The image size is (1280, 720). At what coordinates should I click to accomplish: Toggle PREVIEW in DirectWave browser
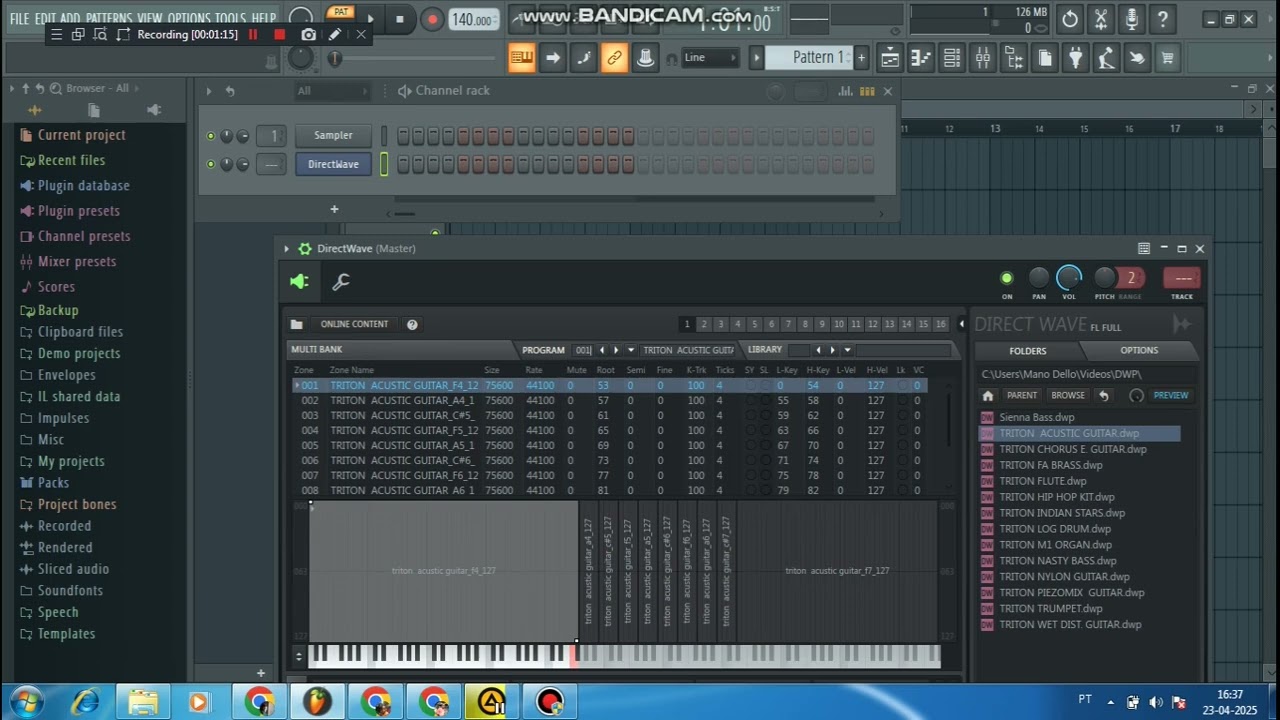pyautogui.click(x=1171, y=395)
